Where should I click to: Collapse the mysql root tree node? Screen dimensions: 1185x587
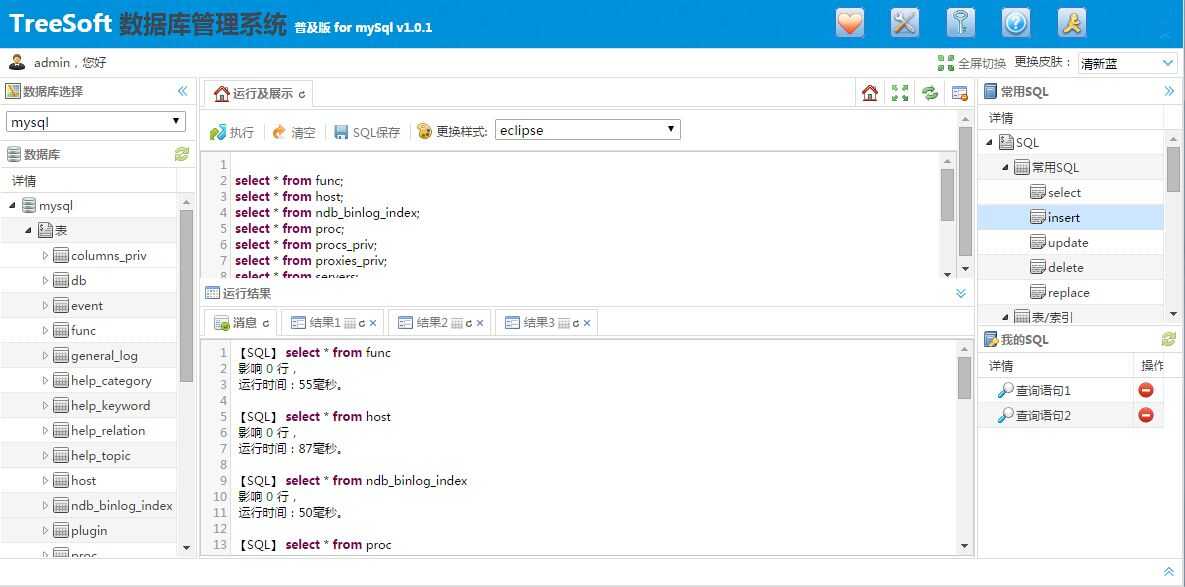tap(13, 205)
